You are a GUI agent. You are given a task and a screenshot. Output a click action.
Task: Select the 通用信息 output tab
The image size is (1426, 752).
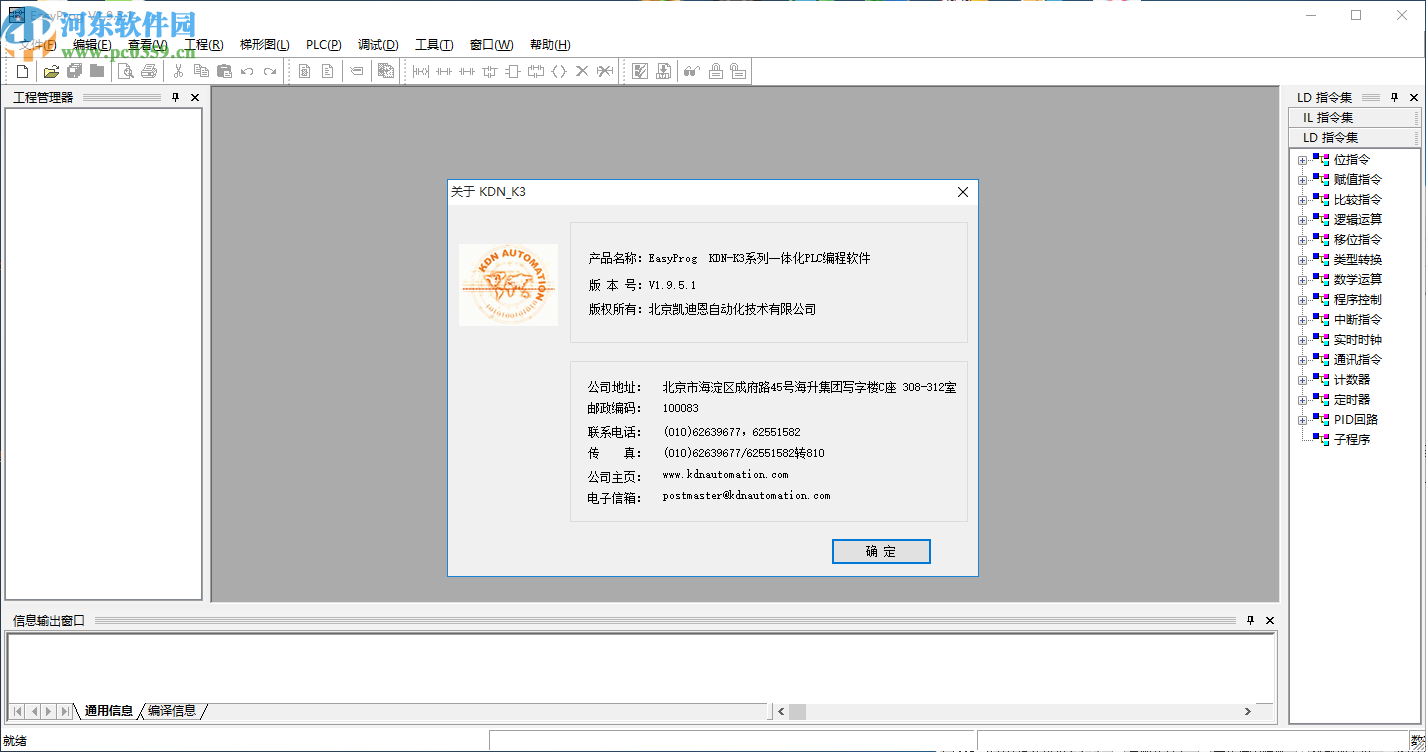[x=109, y=711]
